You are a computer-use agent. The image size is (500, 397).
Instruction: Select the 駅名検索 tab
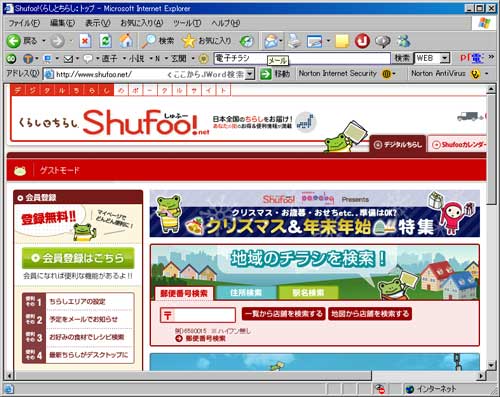(308, 293)
